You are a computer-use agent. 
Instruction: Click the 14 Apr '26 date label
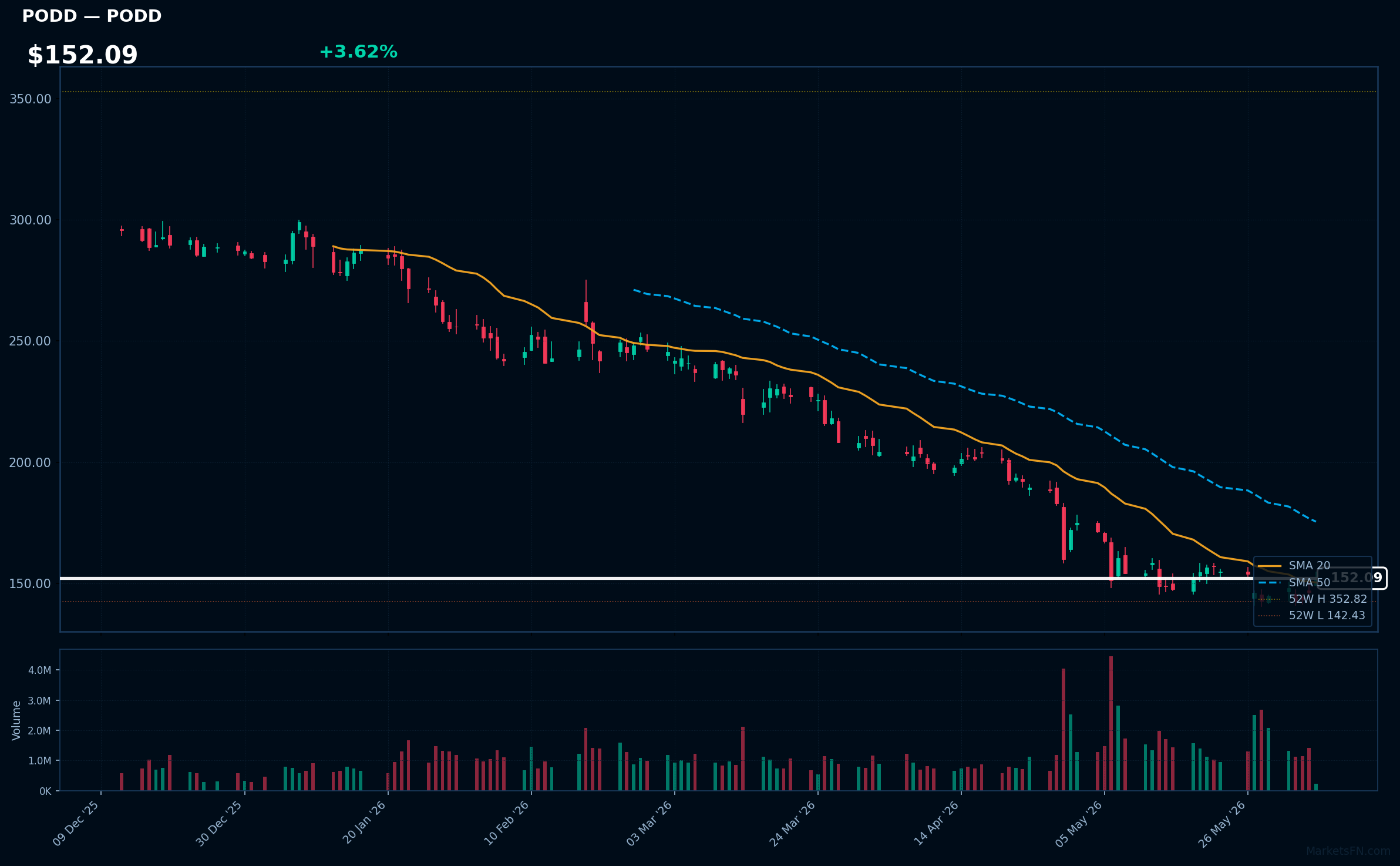(937, 823)
